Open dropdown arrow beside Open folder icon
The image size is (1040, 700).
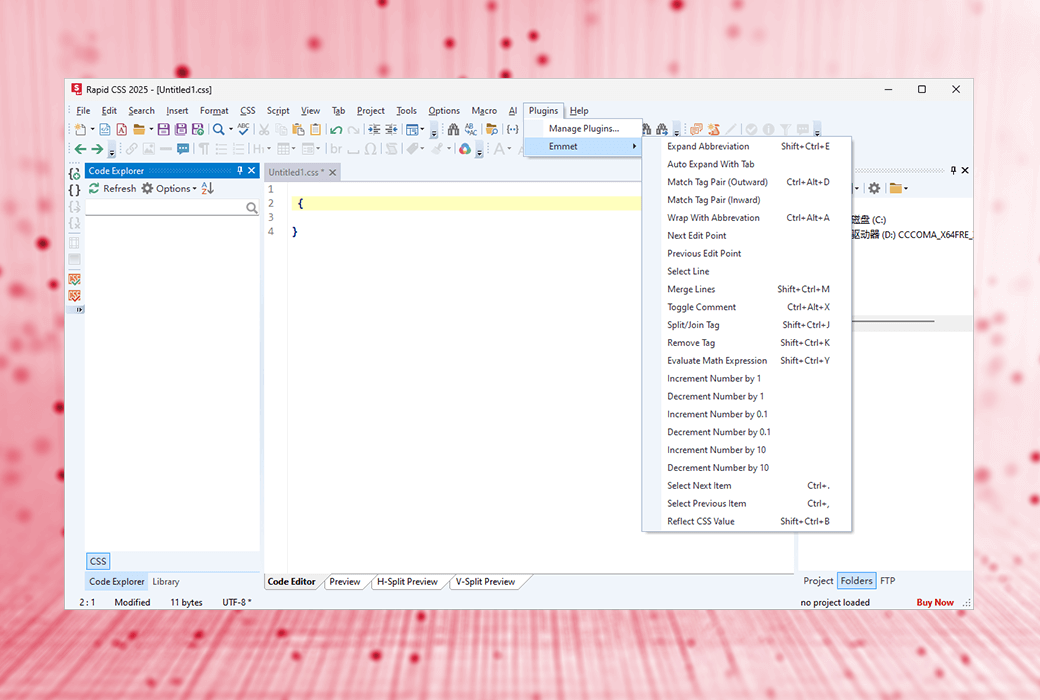tap(151, 129)
